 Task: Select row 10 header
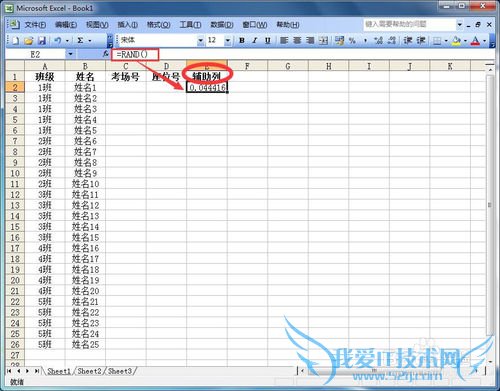pos(15,173)
